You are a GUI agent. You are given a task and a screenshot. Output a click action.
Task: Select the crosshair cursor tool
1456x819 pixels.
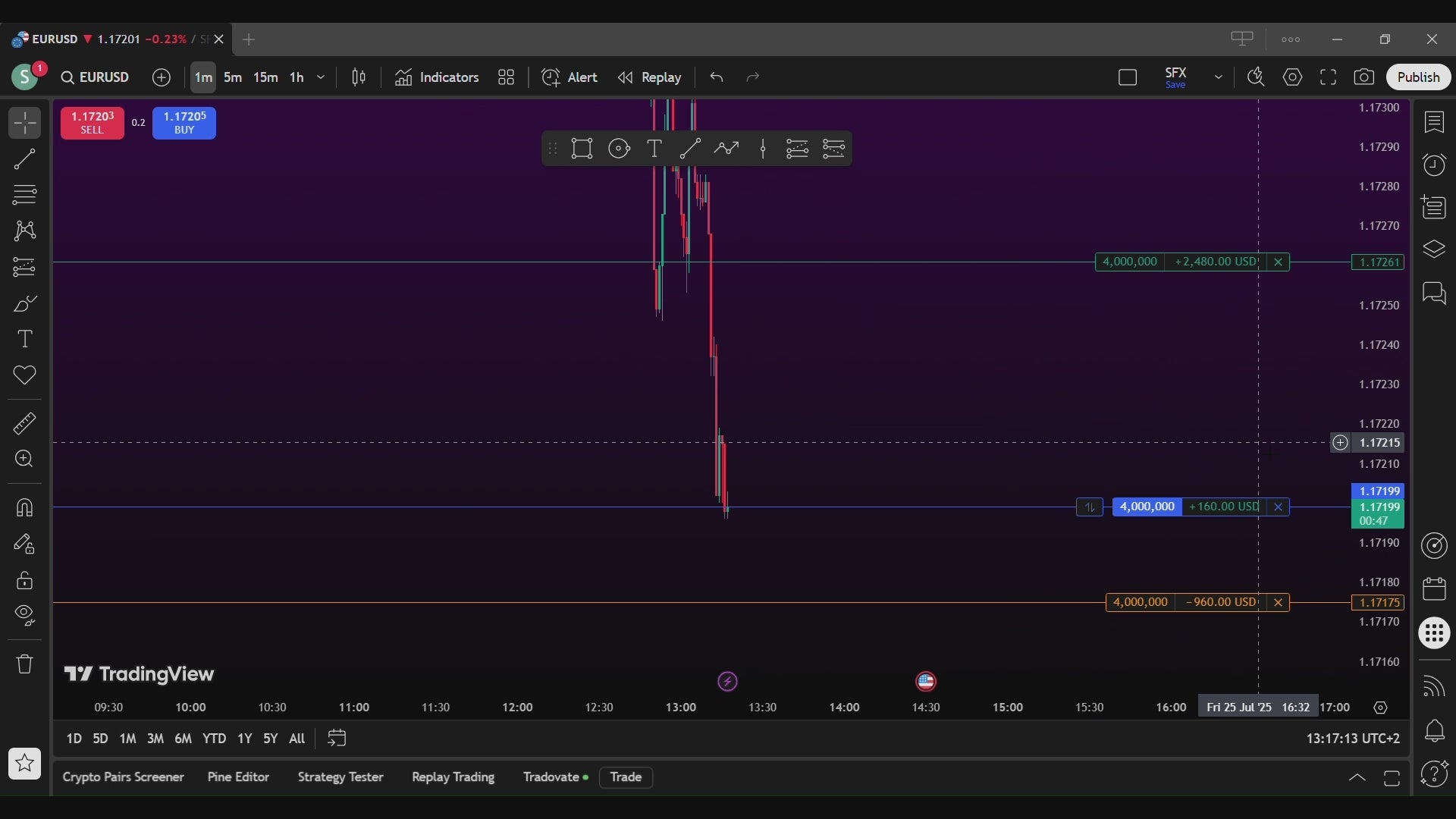[x=24, y=123]
